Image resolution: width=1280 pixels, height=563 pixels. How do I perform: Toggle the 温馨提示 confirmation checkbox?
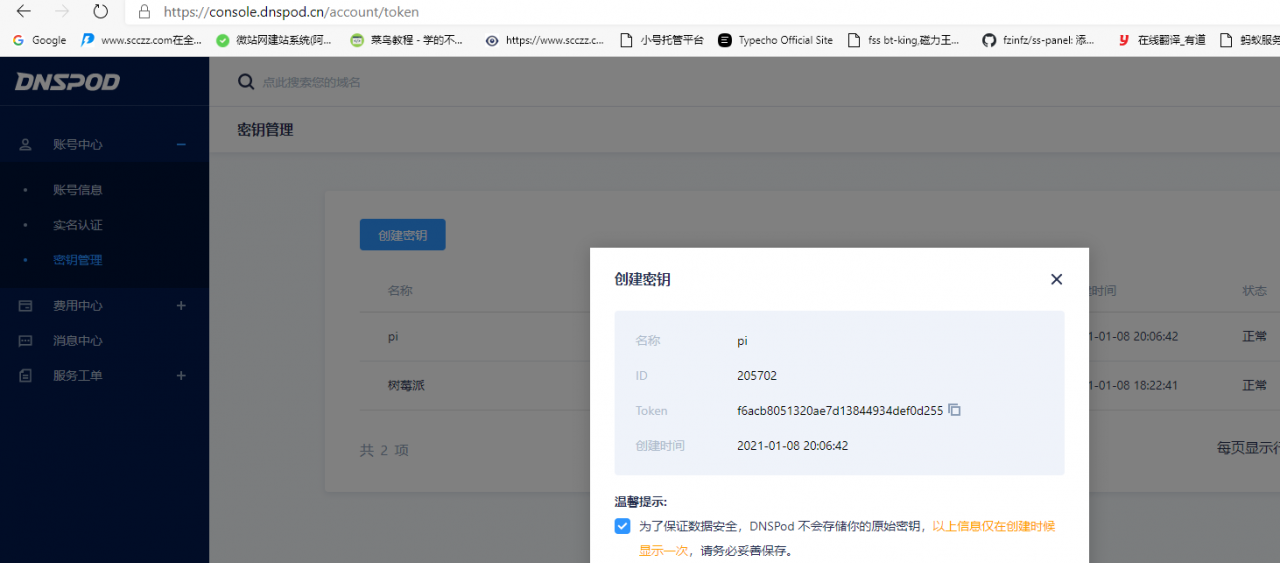622,526
